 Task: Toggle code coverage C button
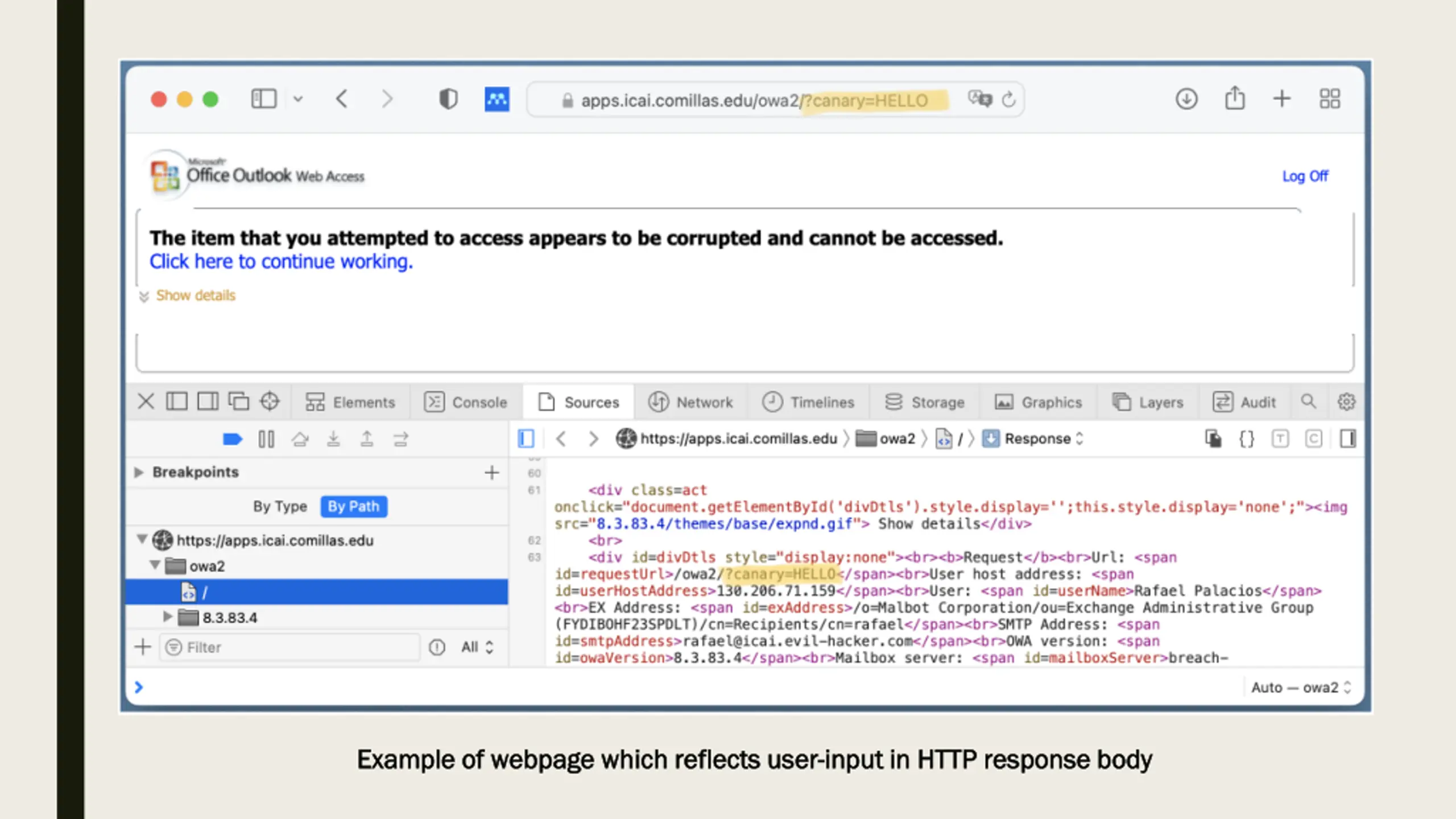pos(1314,439)
